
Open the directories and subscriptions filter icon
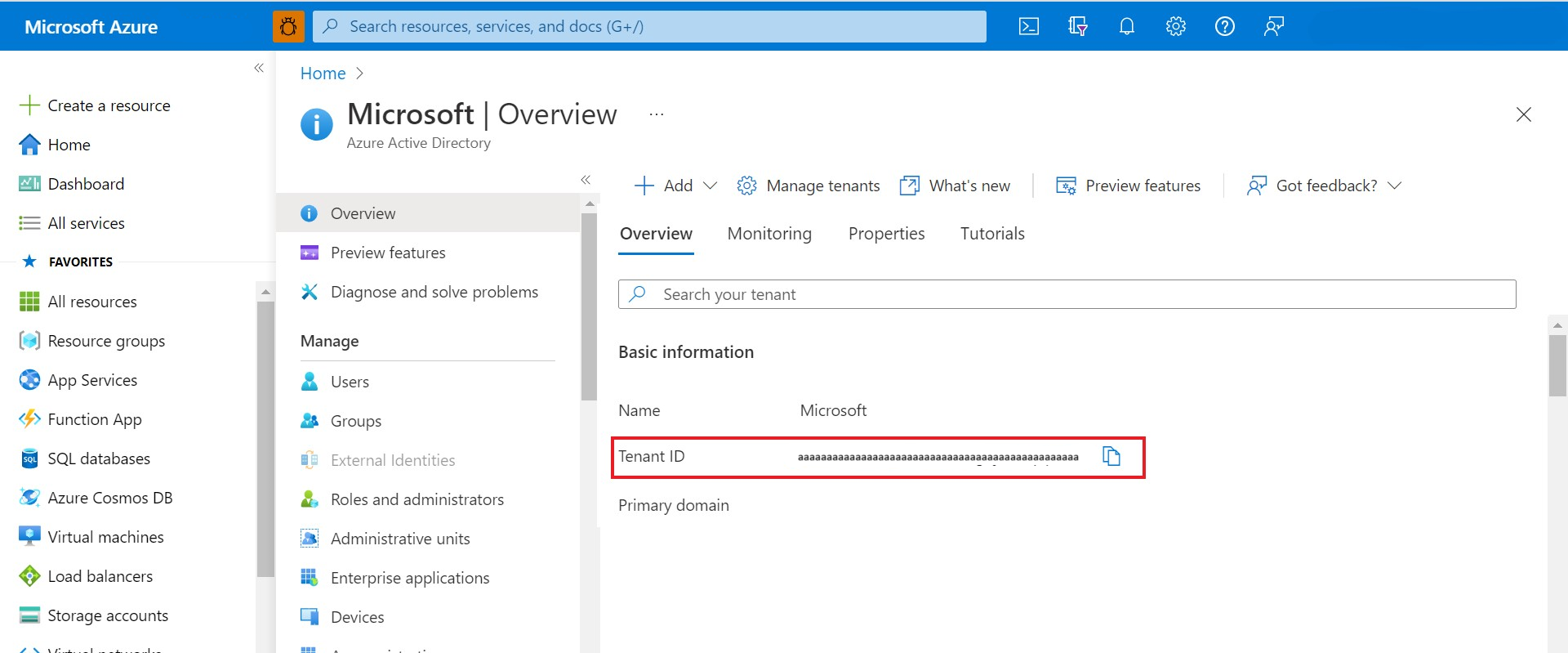tap(1078, 26)
